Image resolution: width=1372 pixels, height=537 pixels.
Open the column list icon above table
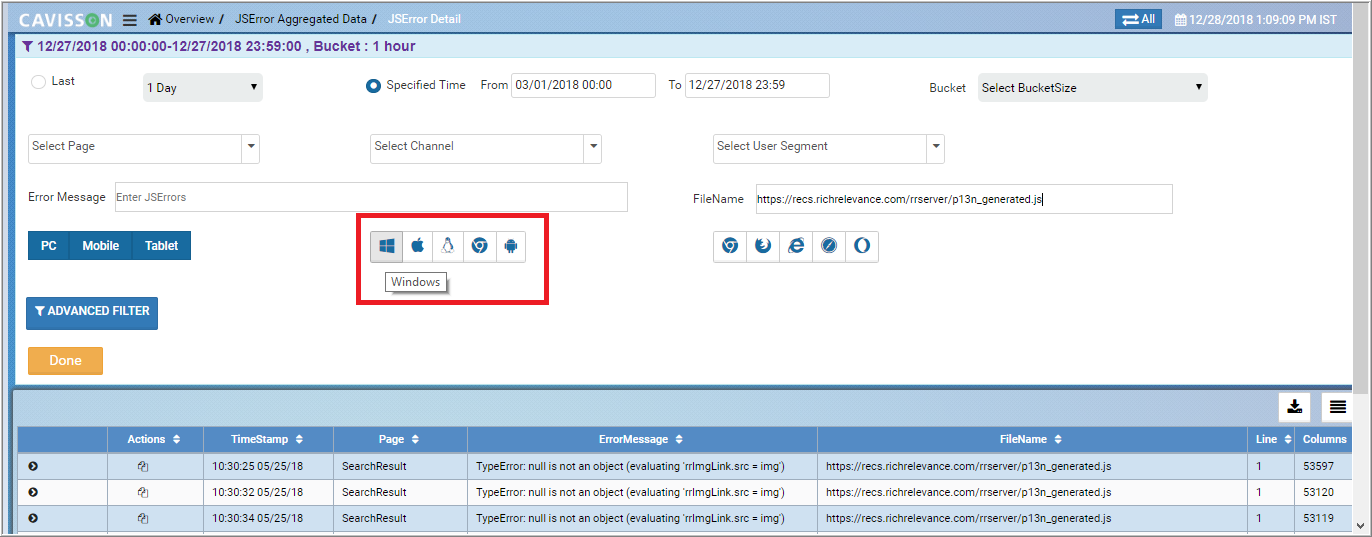[x=1338, y=407]
